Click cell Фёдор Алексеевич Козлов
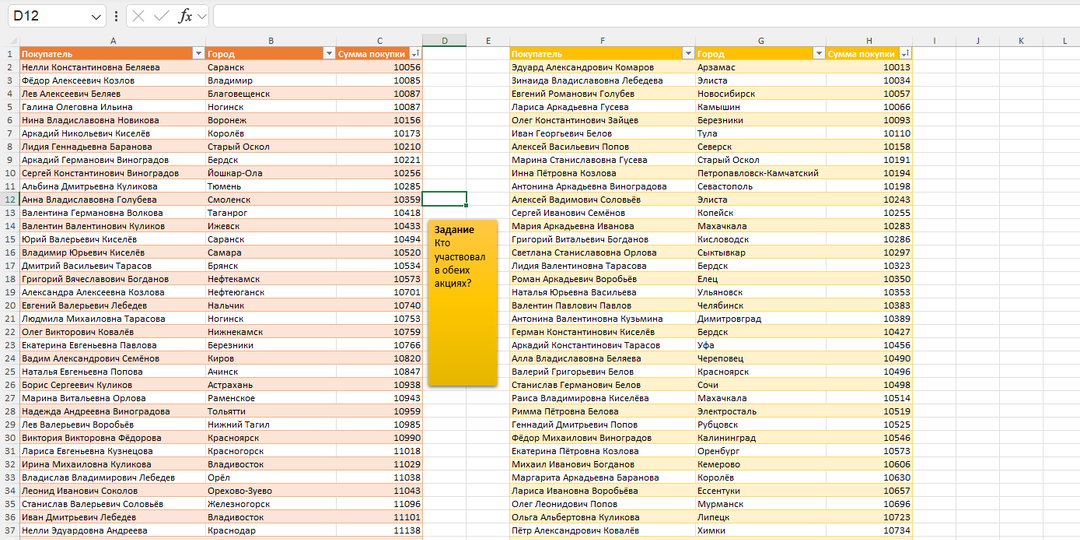1080x540 pixels. 113,81
